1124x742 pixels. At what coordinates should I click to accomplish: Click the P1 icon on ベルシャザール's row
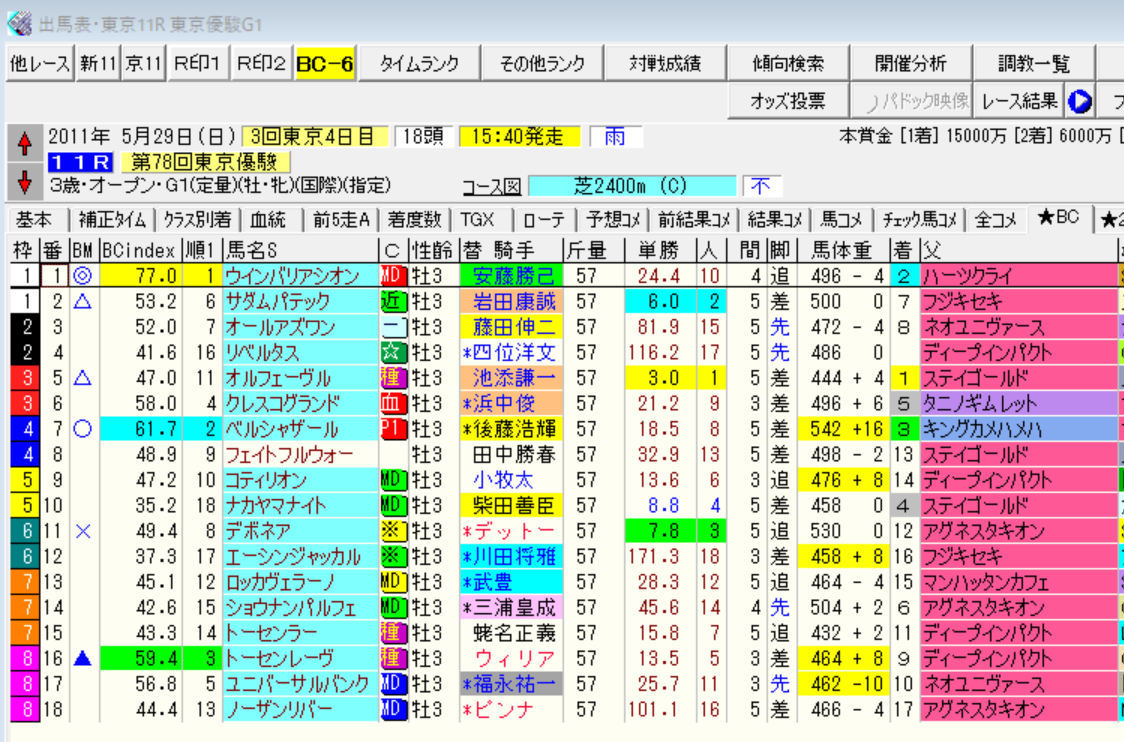click(393, 429)
